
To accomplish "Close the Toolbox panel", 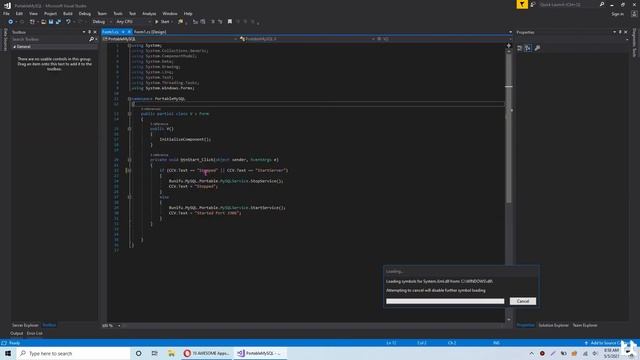I will point(95,32).
